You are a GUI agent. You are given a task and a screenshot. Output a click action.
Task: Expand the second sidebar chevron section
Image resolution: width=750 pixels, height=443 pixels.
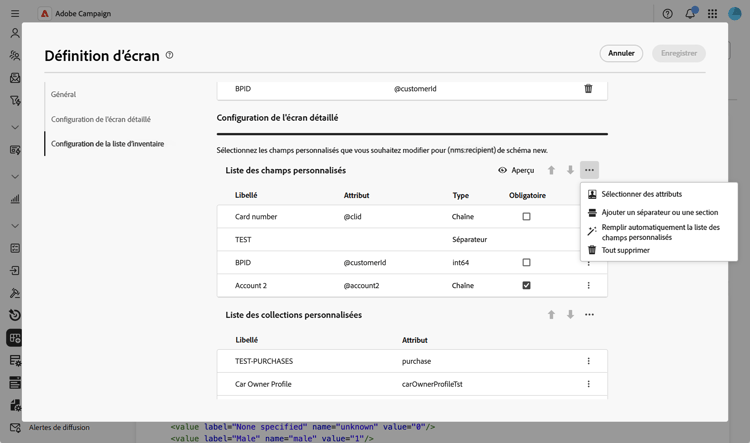point(15,177)
